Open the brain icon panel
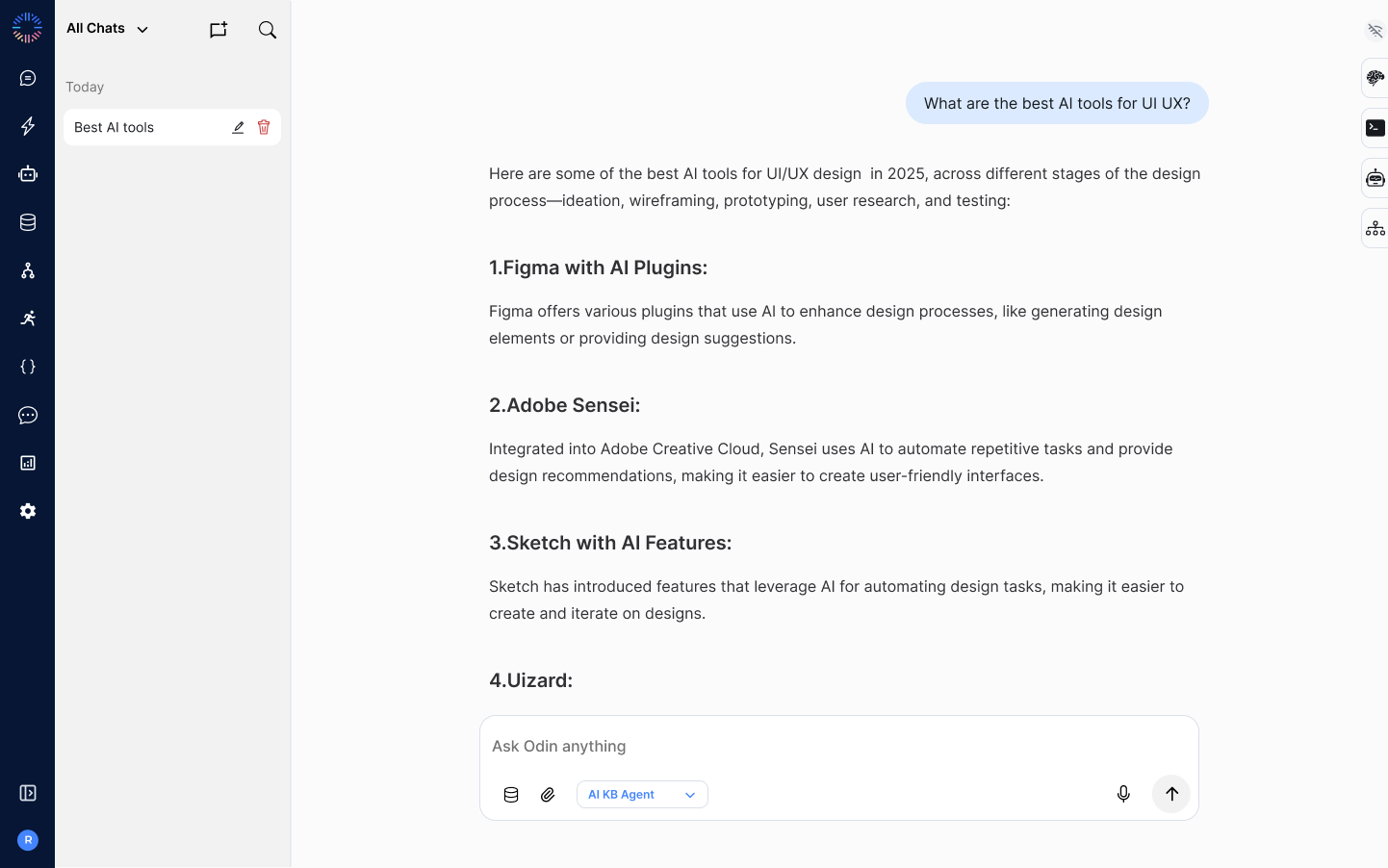Image resolution: width=1388 pixels, height=868 pixels. point(1375,78)
